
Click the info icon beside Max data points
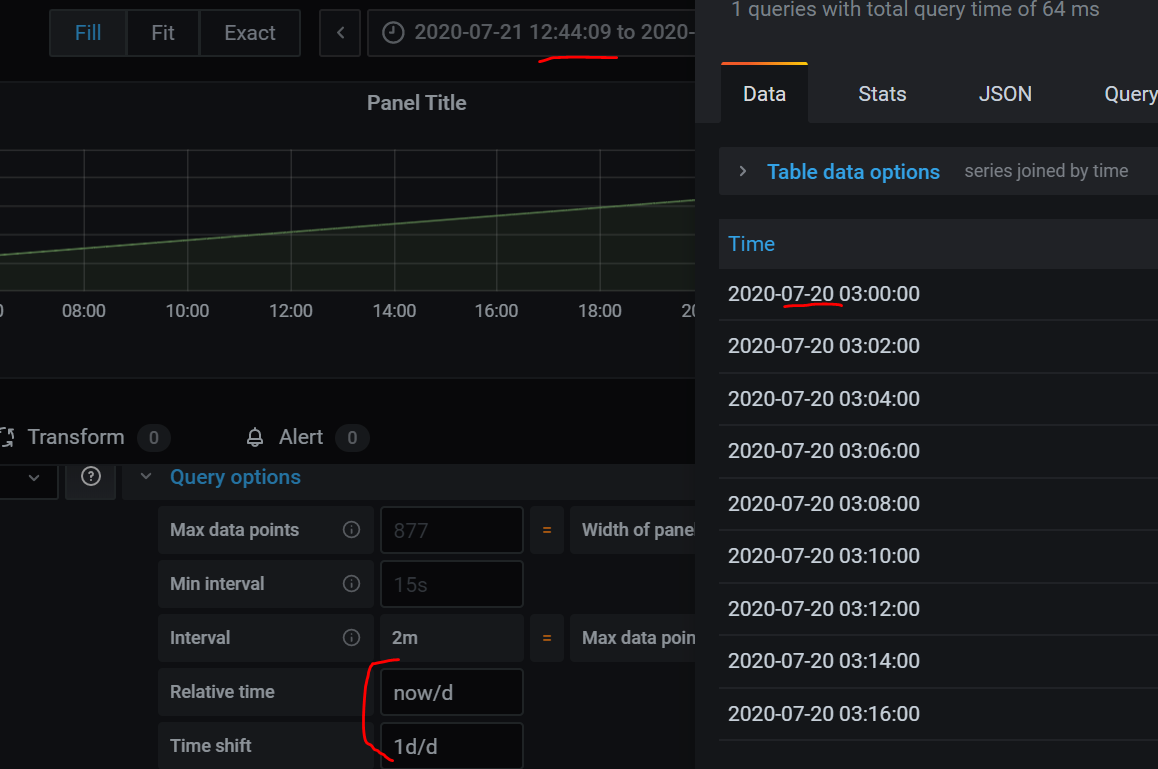(351, 530)
